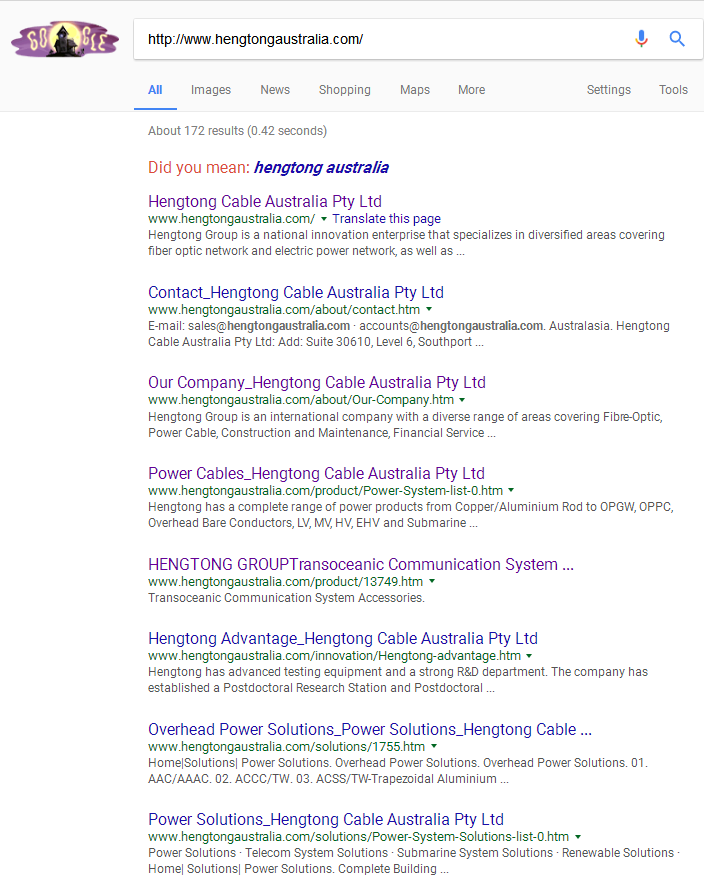Click the 'www.hengtongaustralia.com/solutions/1755.htm' green URL

coord(286,747)
